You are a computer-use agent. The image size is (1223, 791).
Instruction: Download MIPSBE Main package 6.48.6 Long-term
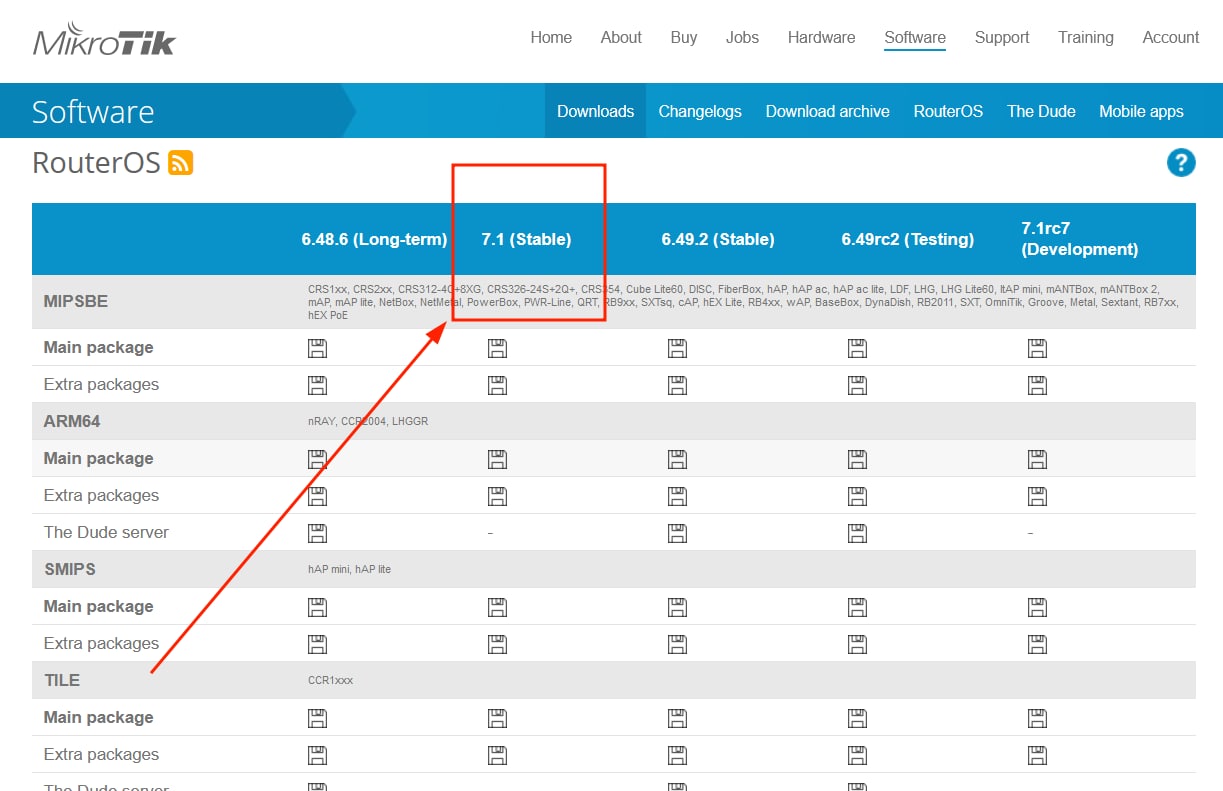click(317, 348)
